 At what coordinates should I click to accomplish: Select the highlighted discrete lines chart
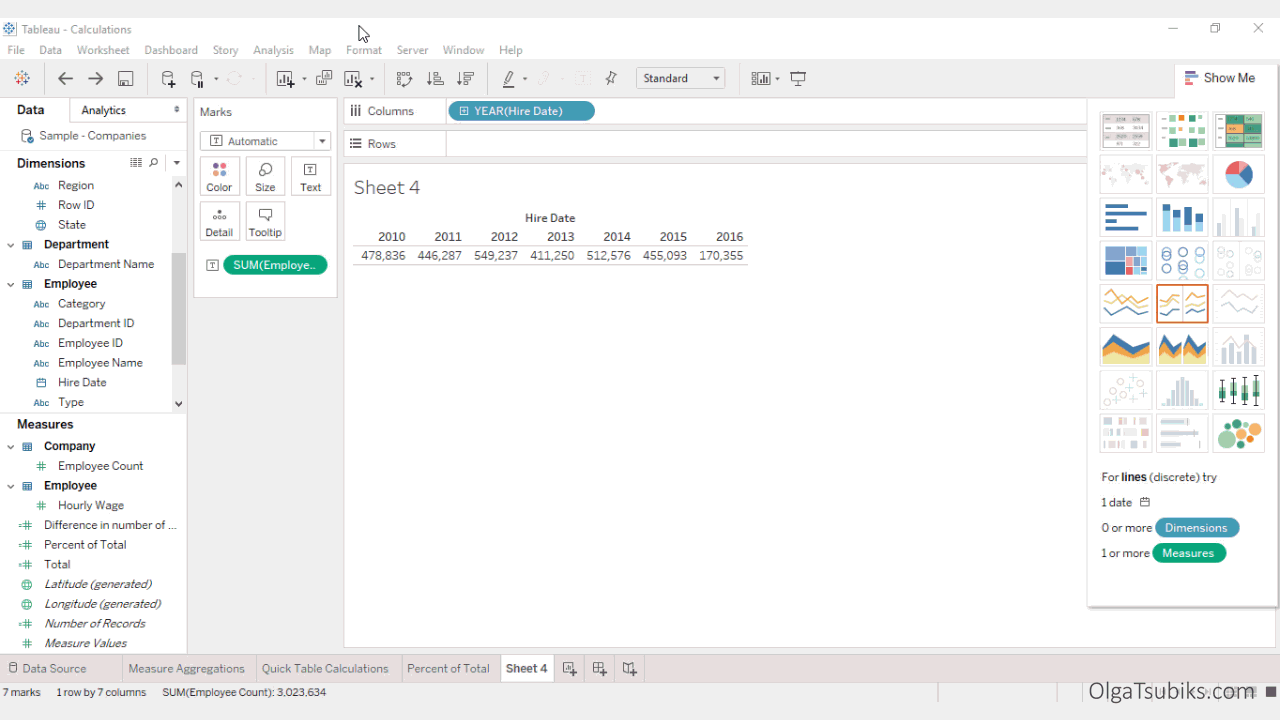coord(1182,303)
